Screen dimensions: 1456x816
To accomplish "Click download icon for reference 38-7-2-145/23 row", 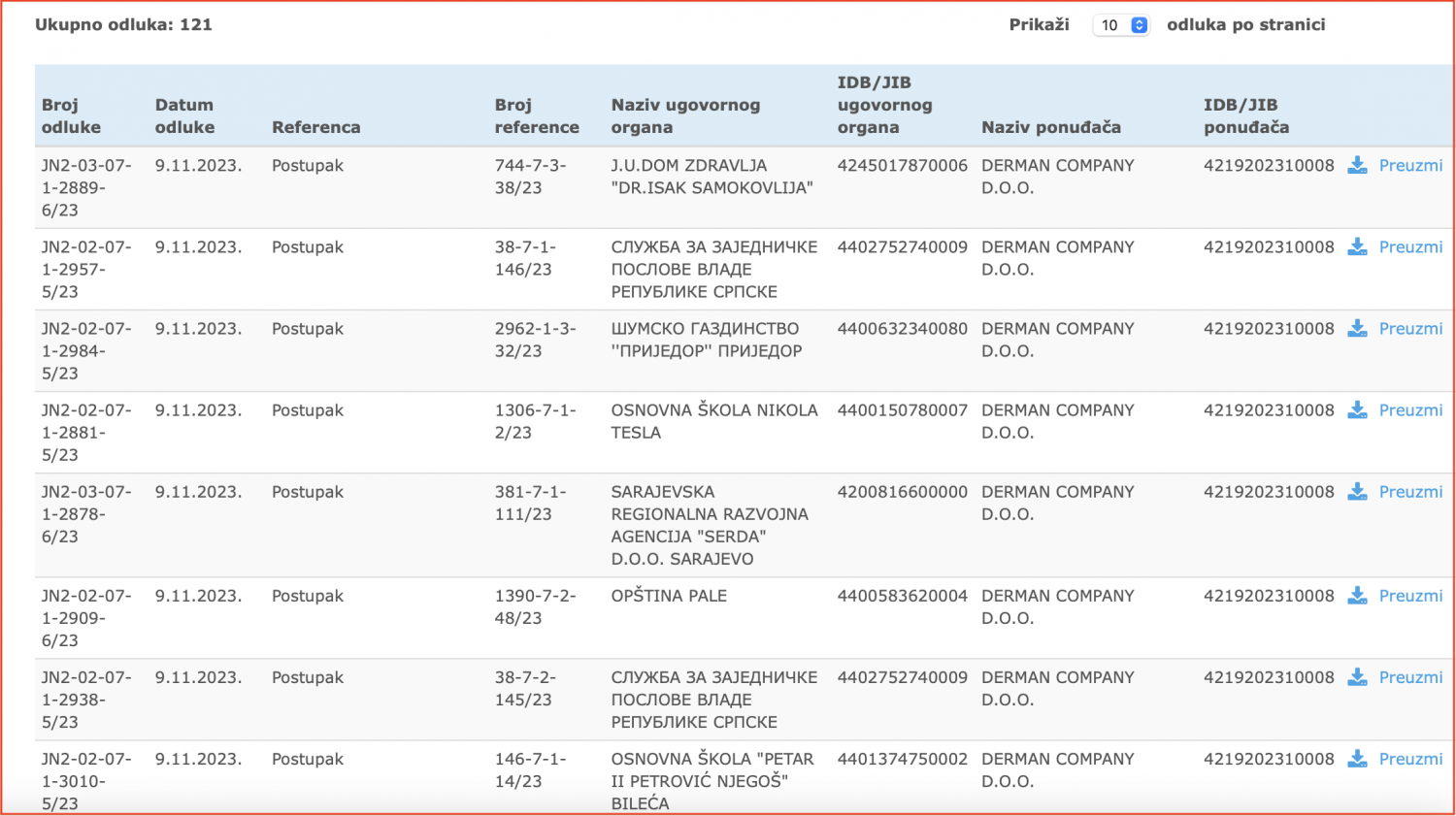I will tap(1357, 677).
